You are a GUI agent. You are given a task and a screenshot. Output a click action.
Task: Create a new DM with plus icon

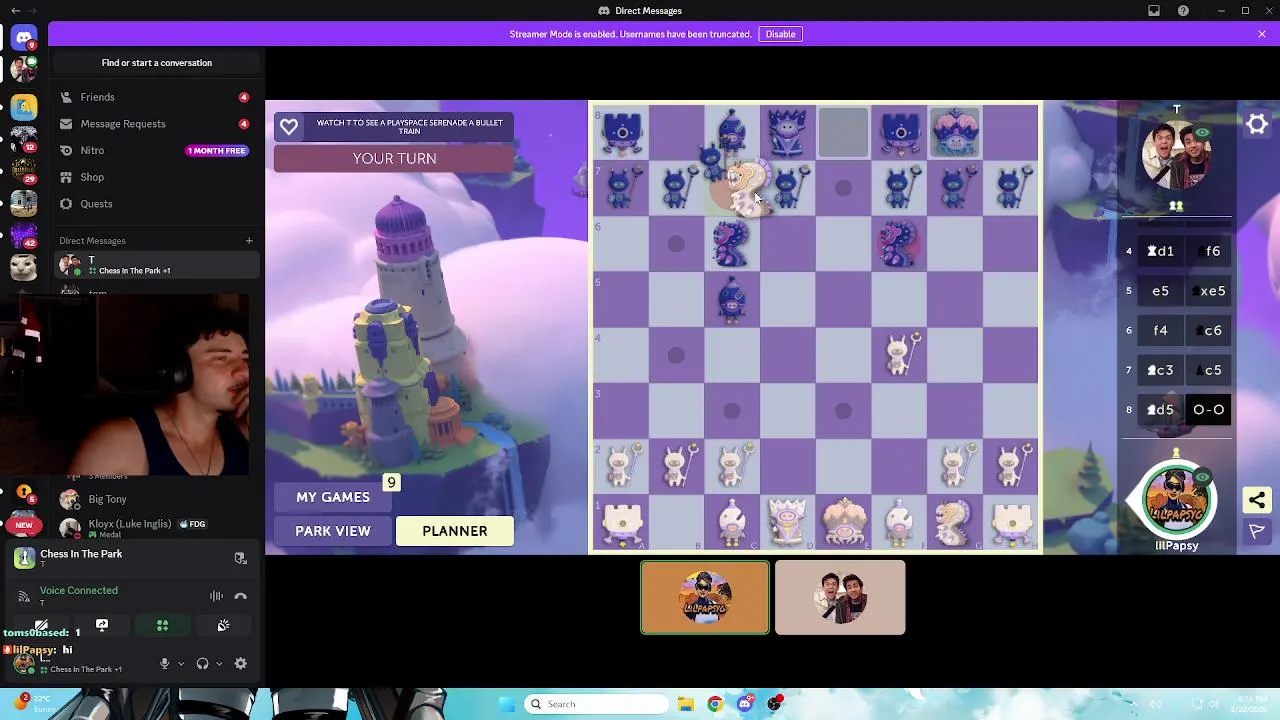(x=249, y=240)
